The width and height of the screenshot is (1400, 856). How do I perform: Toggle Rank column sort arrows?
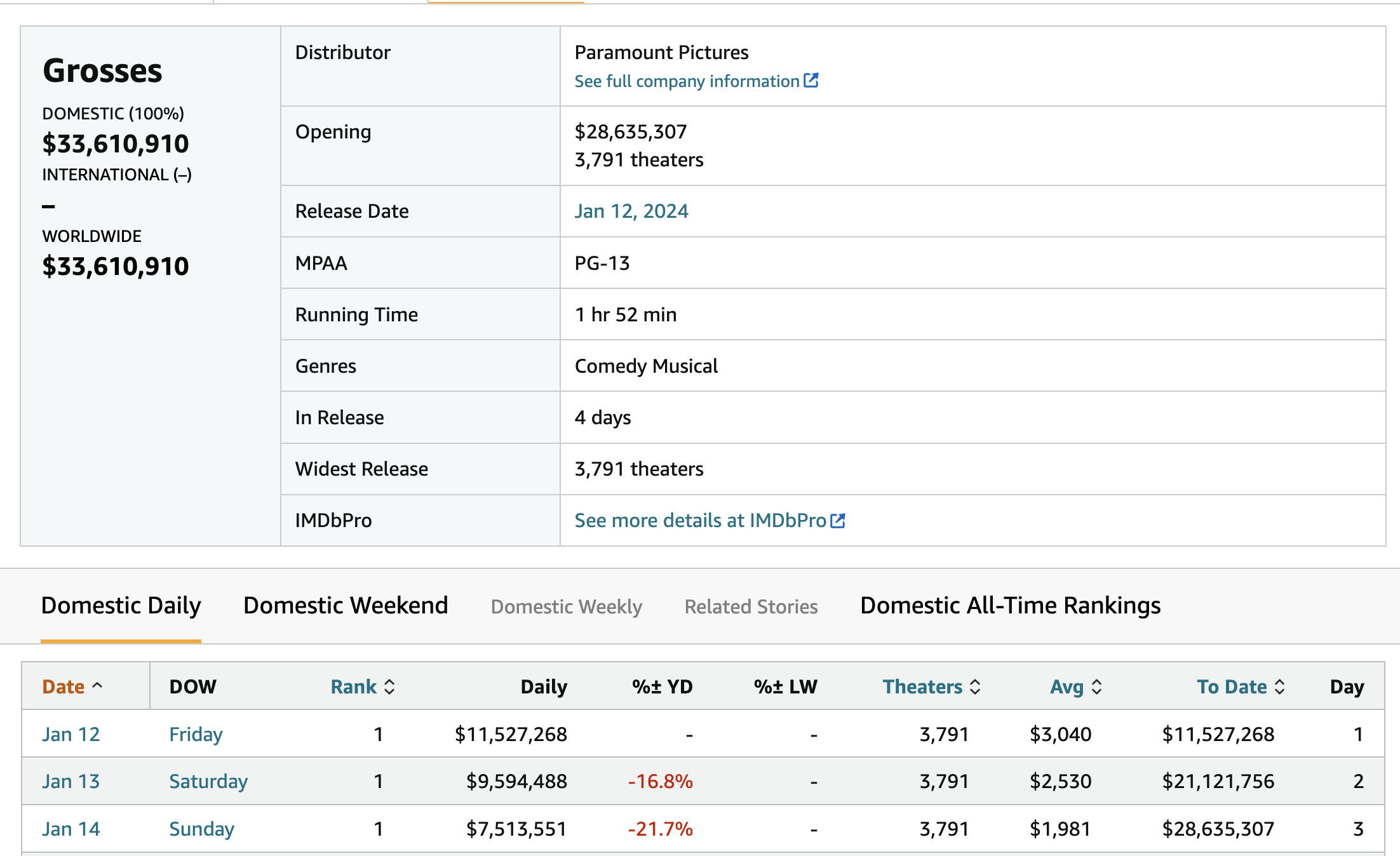point(390,686)
